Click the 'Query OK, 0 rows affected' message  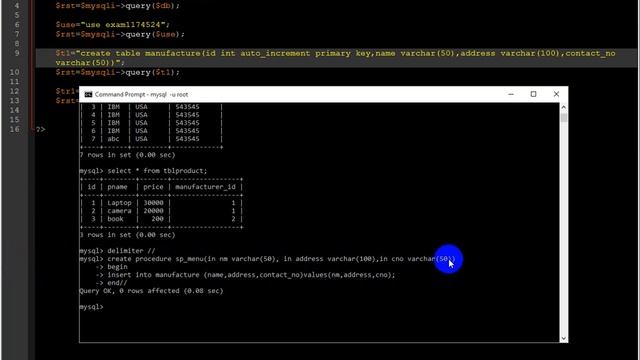pyautogui.click(x=151, y=291)
